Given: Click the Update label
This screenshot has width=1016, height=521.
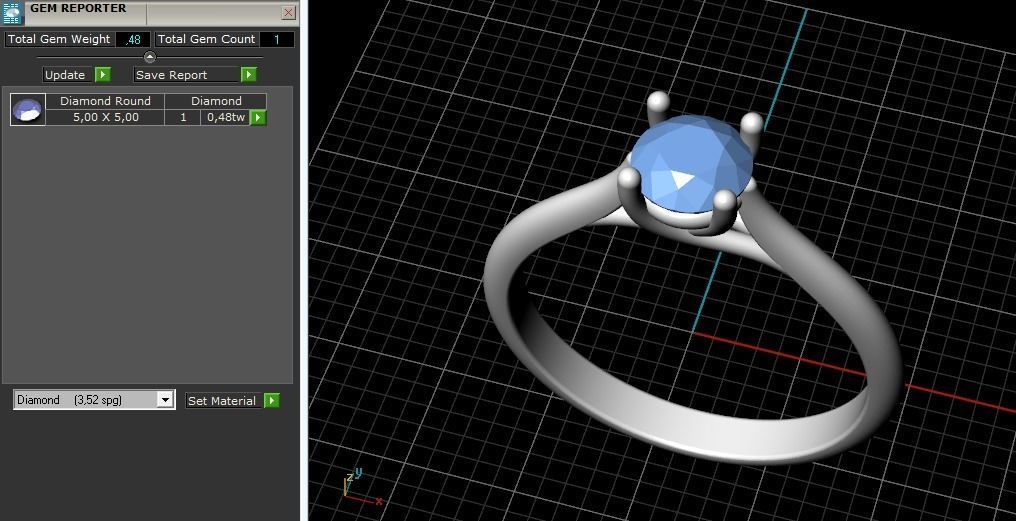Looking at the screenshot, I should pos(65,75).
